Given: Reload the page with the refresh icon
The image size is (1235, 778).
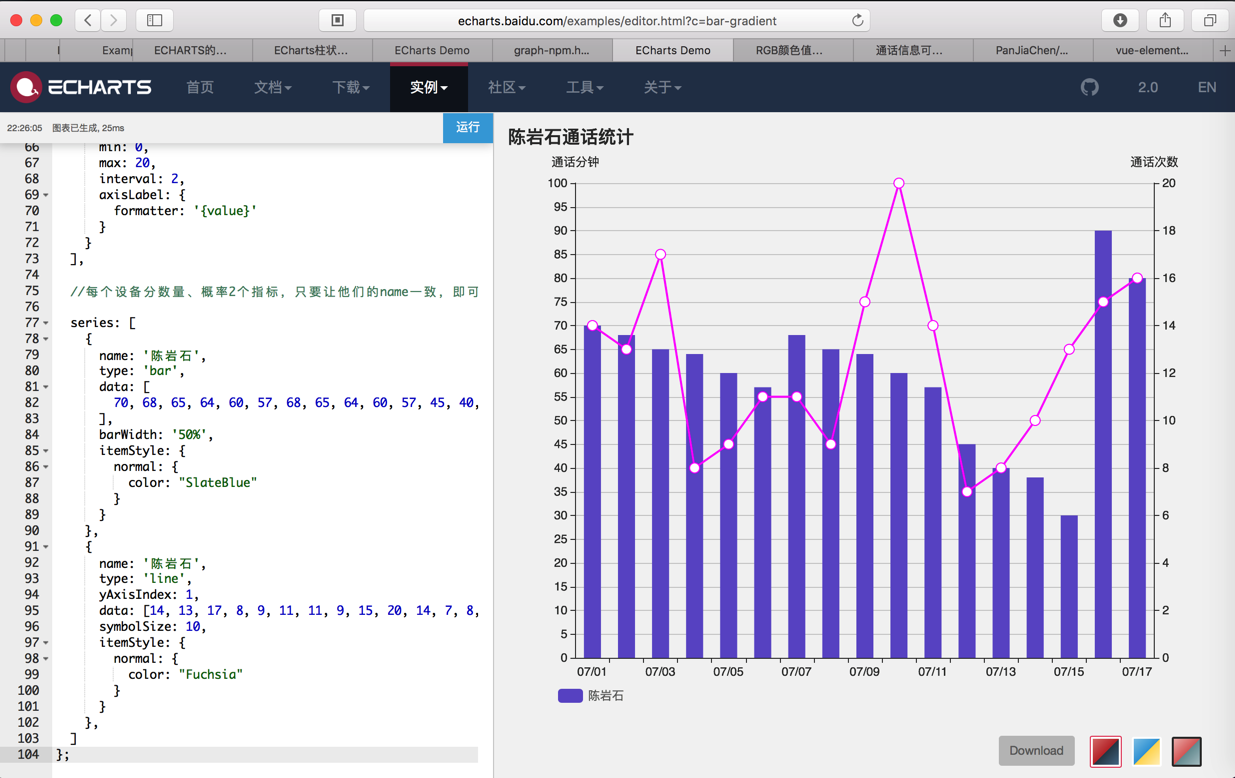Looking at the screenshot, I should [857, 20].
